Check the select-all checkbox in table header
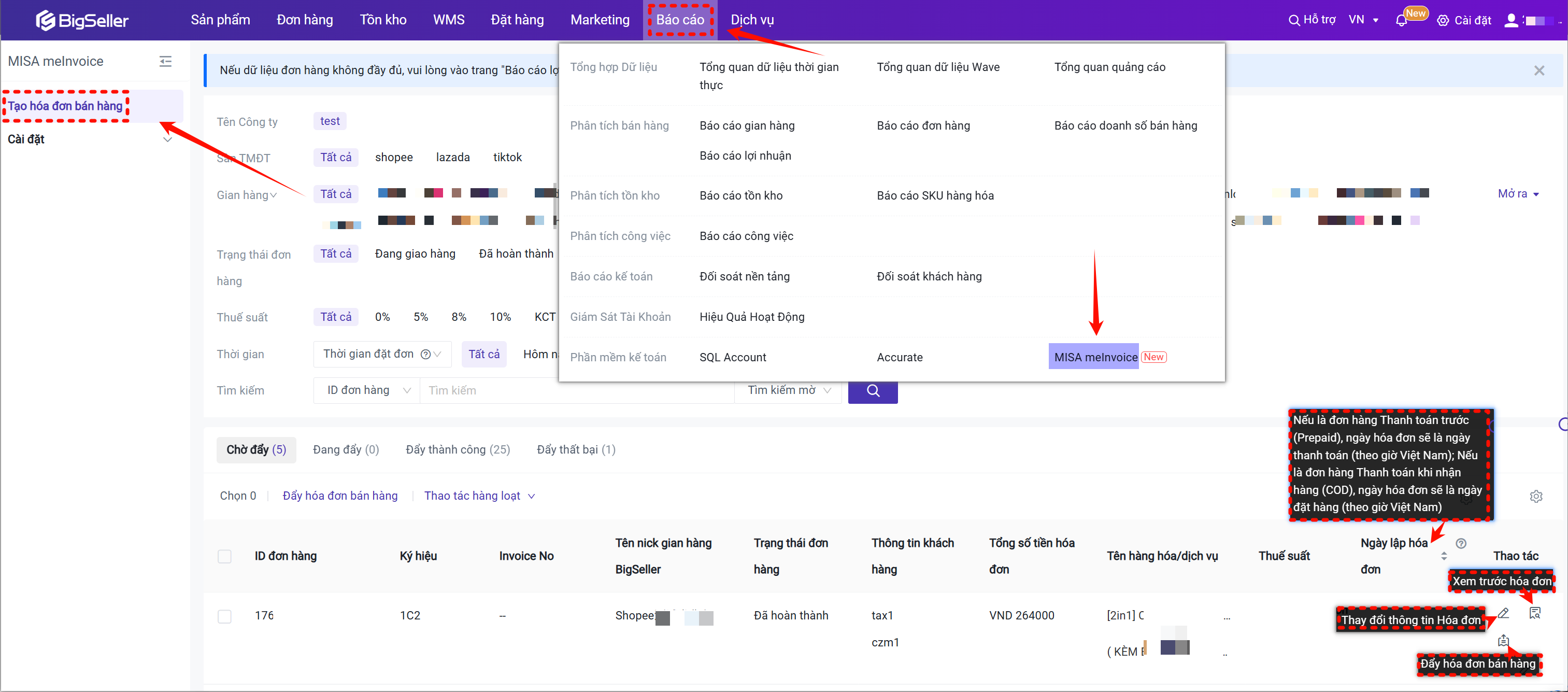The width and height of the screenshot is (1568, 692). pyautogui.click(x=224, y=556)
